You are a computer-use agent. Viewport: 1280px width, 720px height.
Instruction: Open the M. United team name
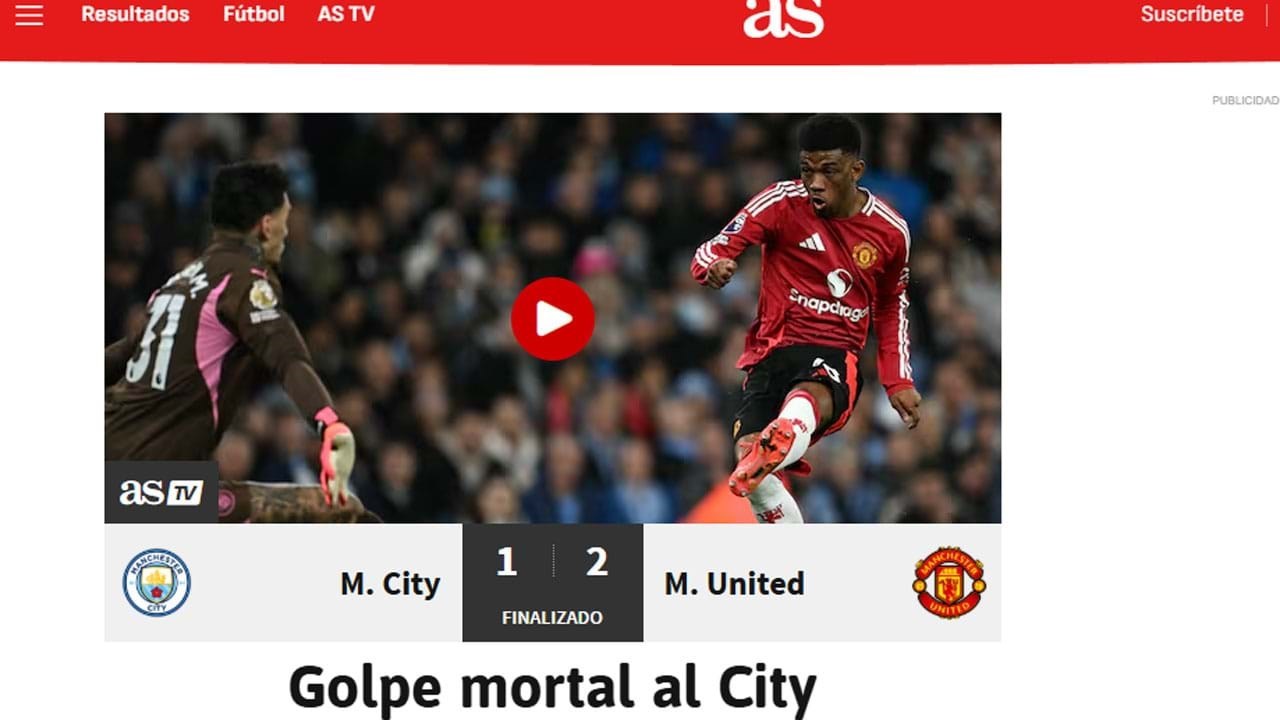tap(734, 583)
